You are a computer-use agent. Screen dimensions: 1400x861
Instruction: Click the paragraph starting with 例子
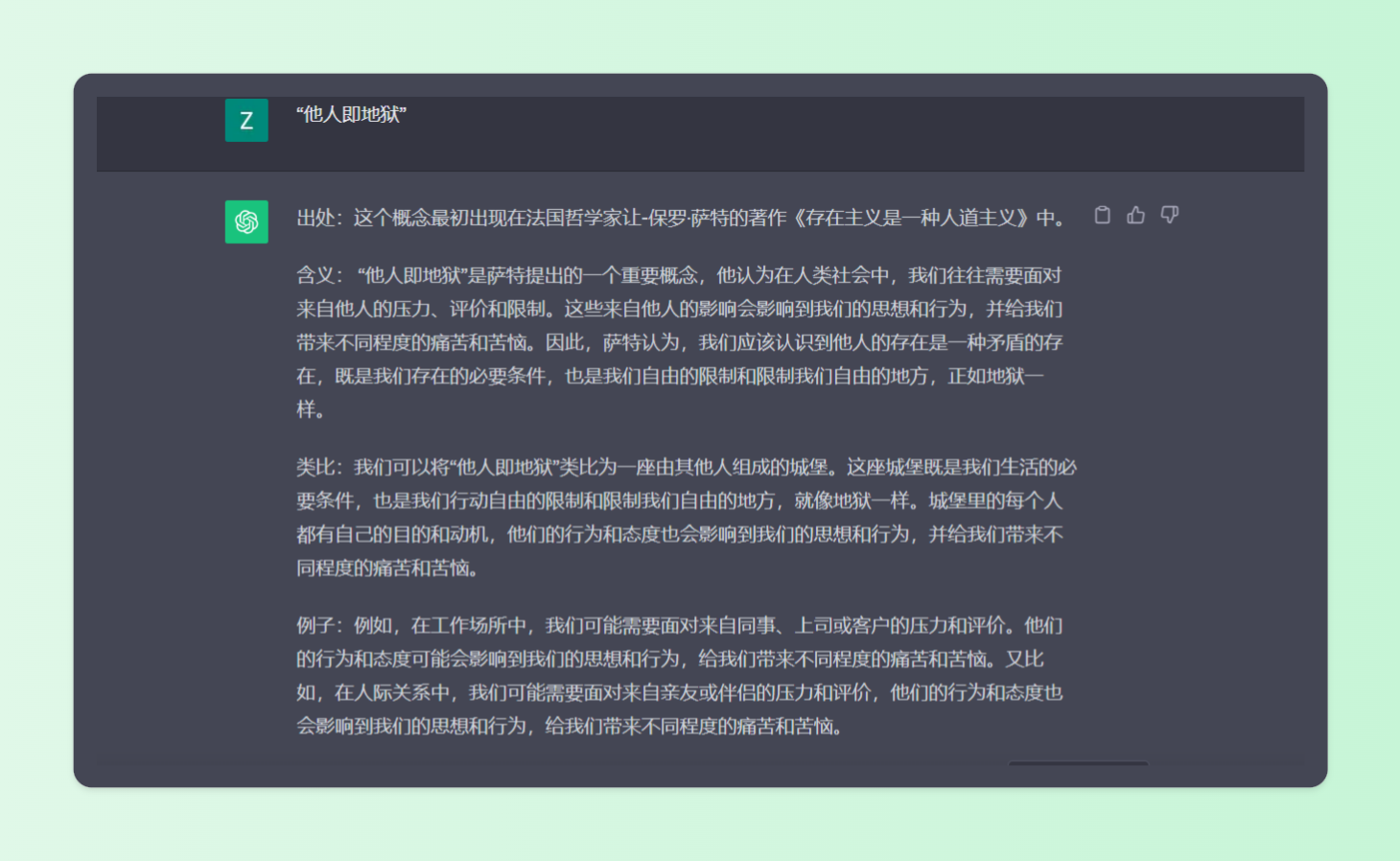(680, 676)
